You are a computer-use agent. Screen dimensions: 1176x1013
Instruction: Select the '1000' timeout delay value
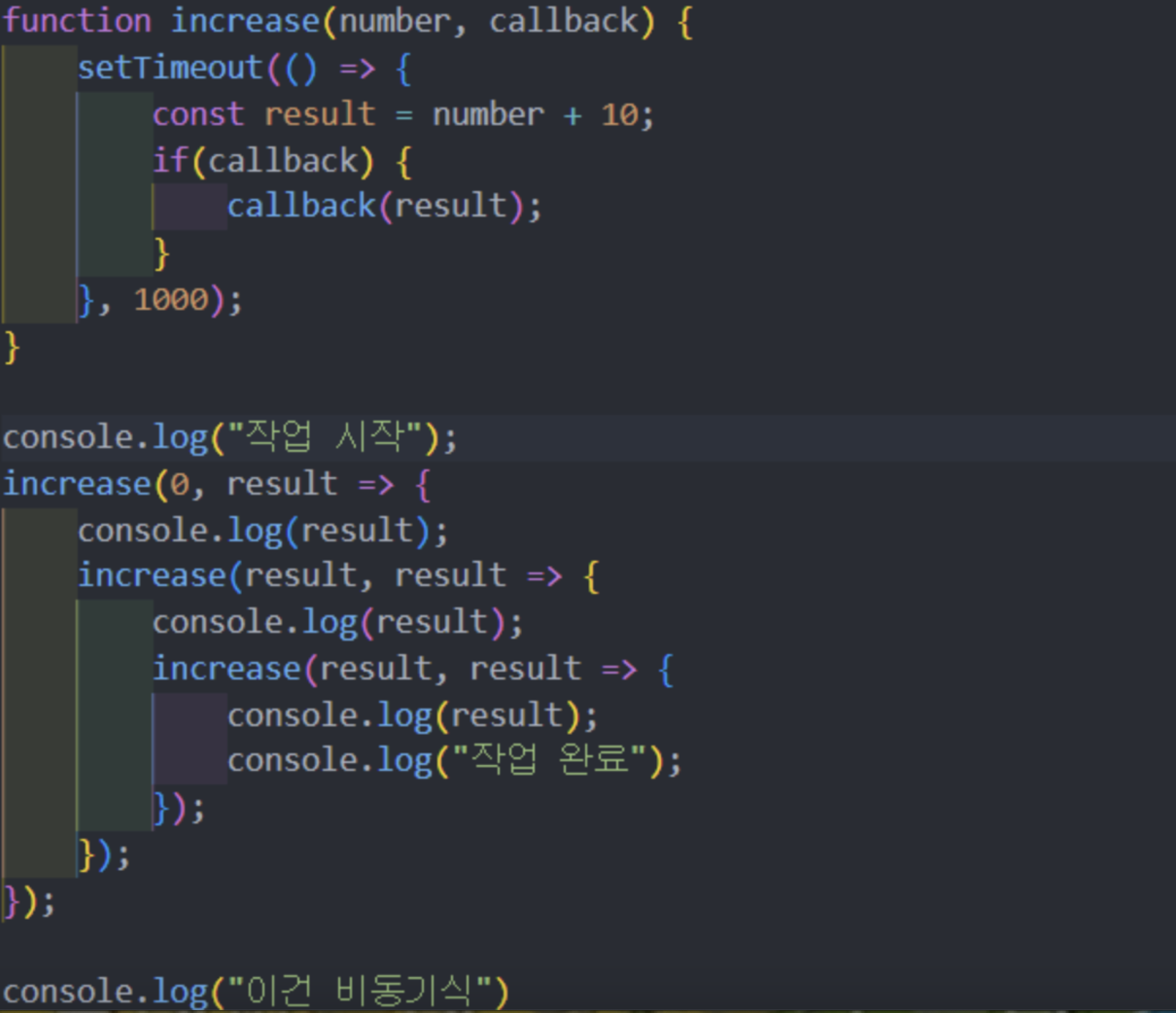(x=171, y=299)
